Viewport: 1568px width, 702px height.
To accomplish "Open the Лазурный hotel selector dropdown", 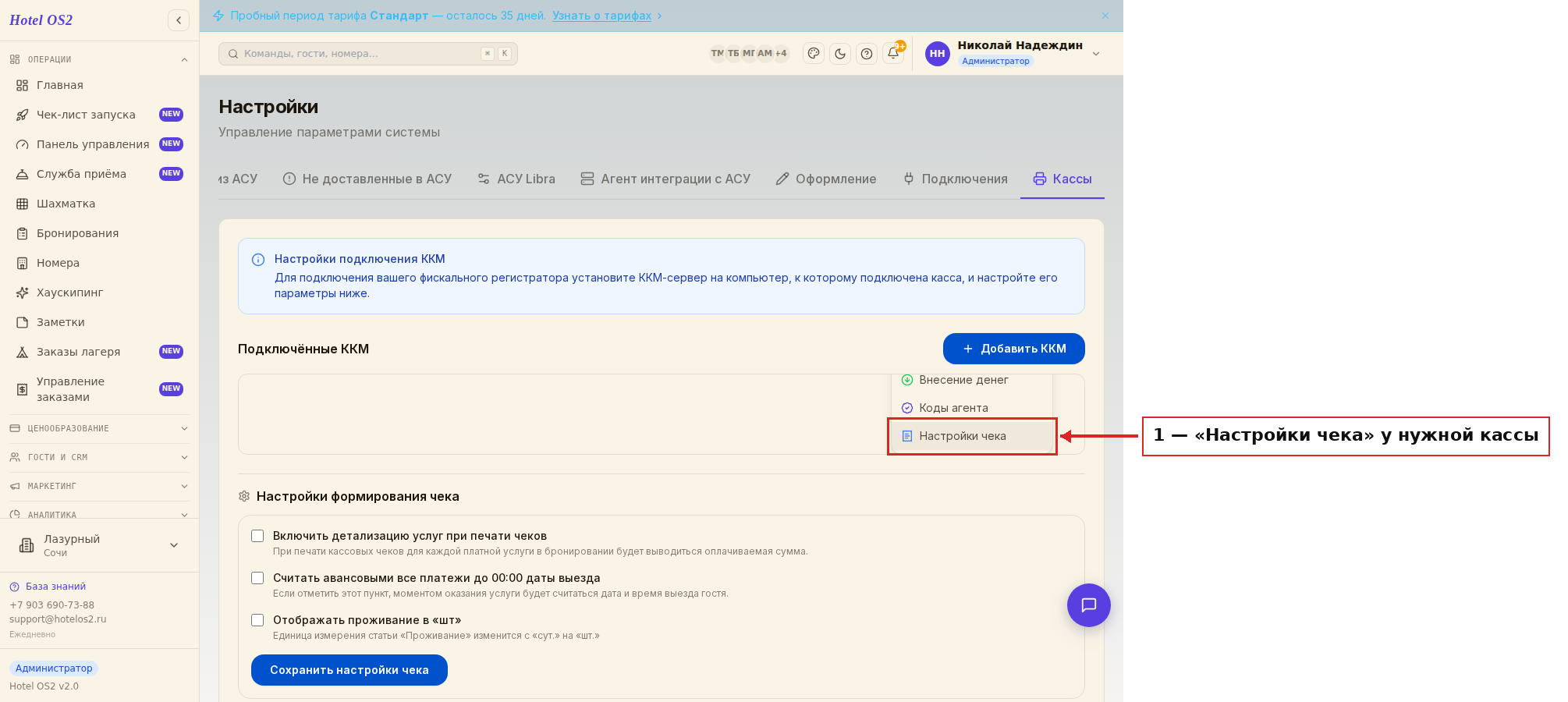I will click(99, 545).
